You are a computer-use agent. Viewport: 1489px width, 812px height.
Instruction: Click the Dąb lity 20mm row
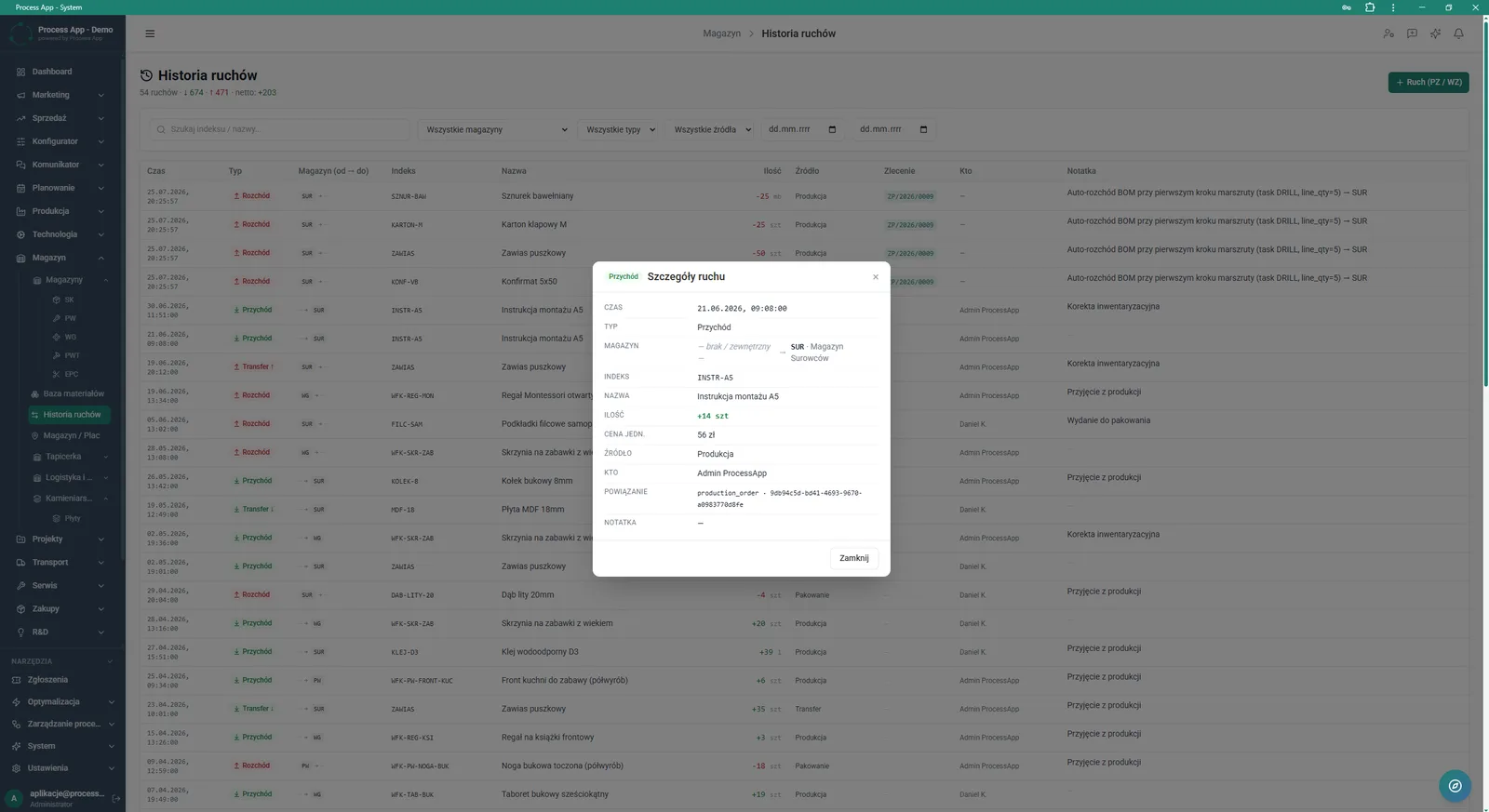pos(804,595)
